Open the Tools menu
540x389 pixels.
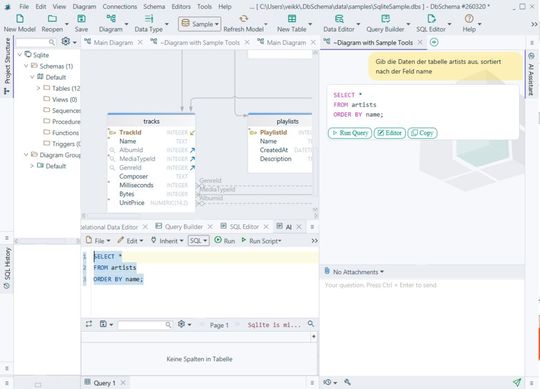(x=204, y=7)
